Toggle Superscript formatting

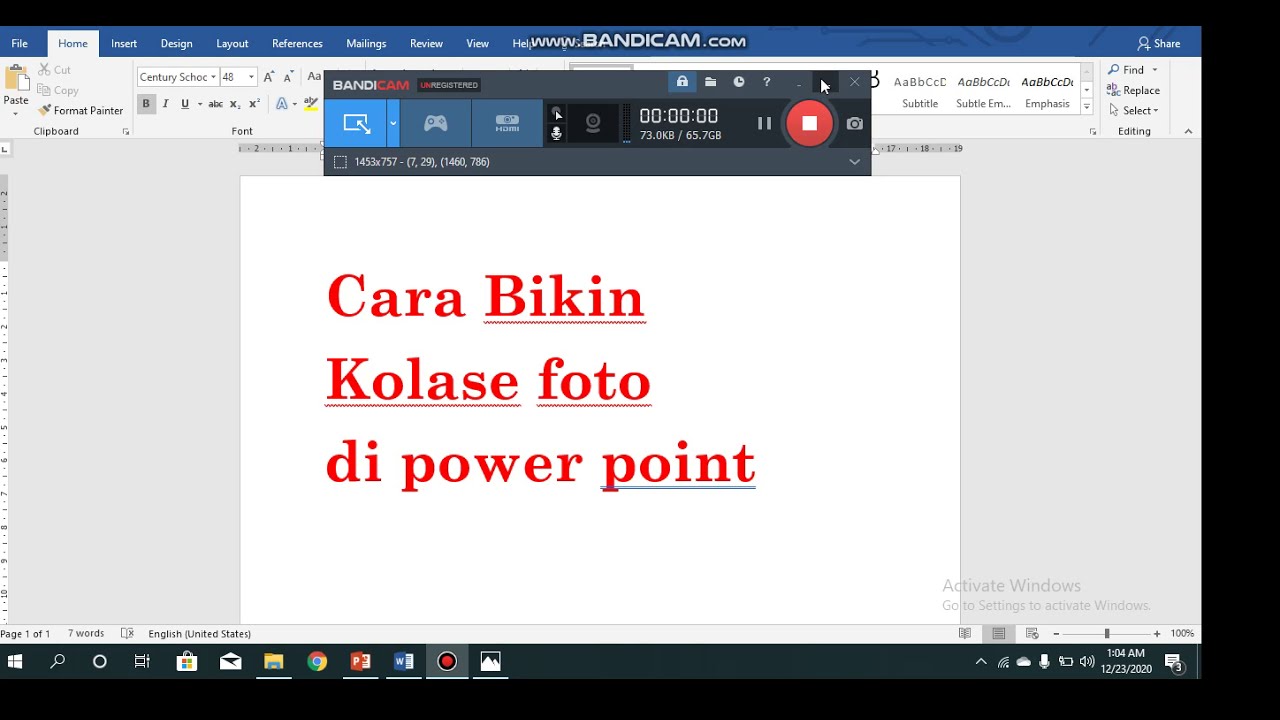click(254, 104)
